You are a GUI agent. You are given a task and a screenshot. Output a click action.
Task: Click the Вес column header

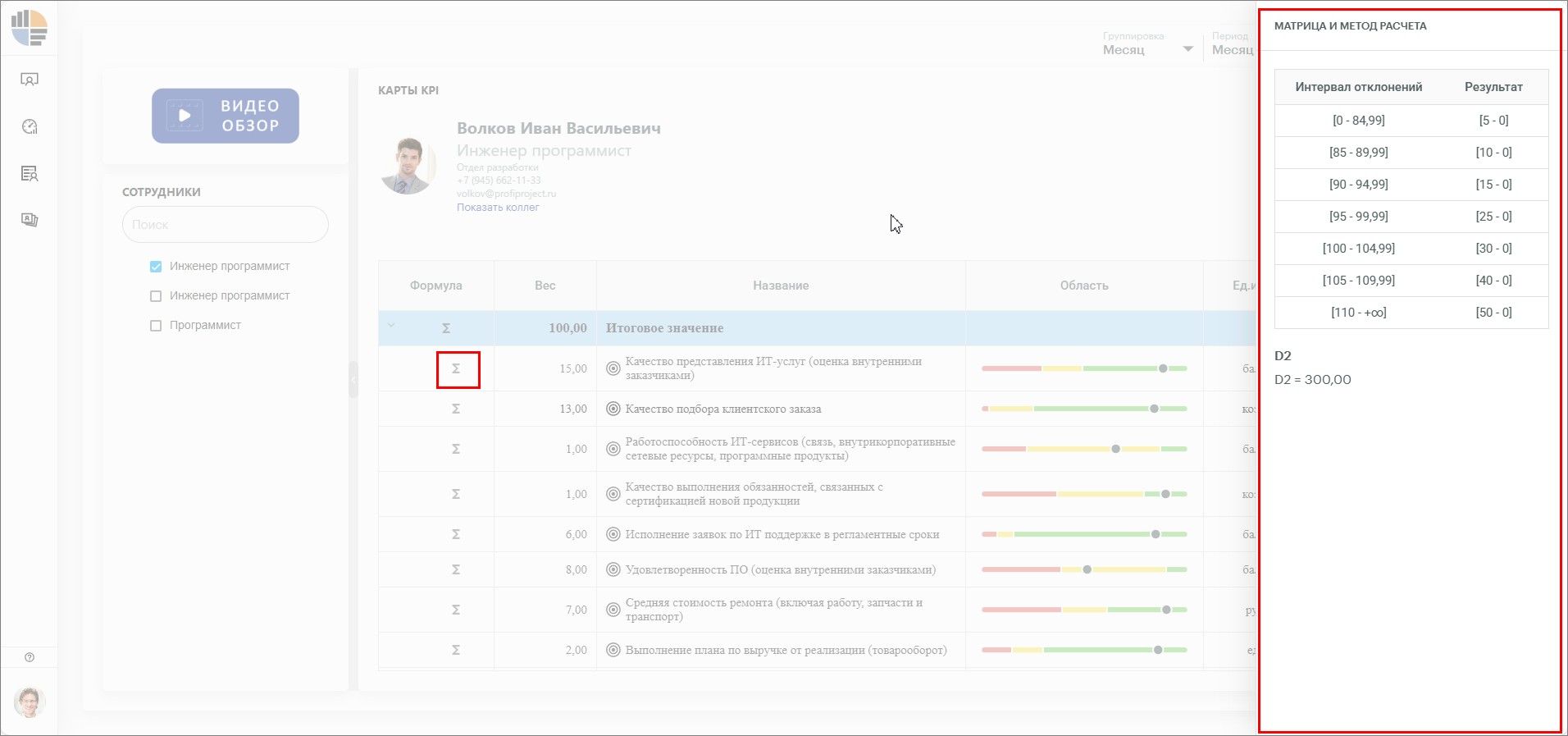[545, 286]
